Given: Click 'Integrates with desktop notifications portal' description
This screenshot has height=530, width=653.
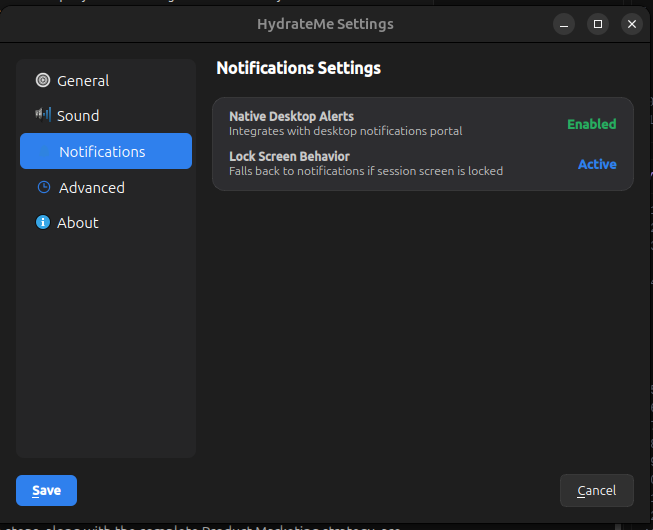Looking at the screenshot, I should click(345, 131).
